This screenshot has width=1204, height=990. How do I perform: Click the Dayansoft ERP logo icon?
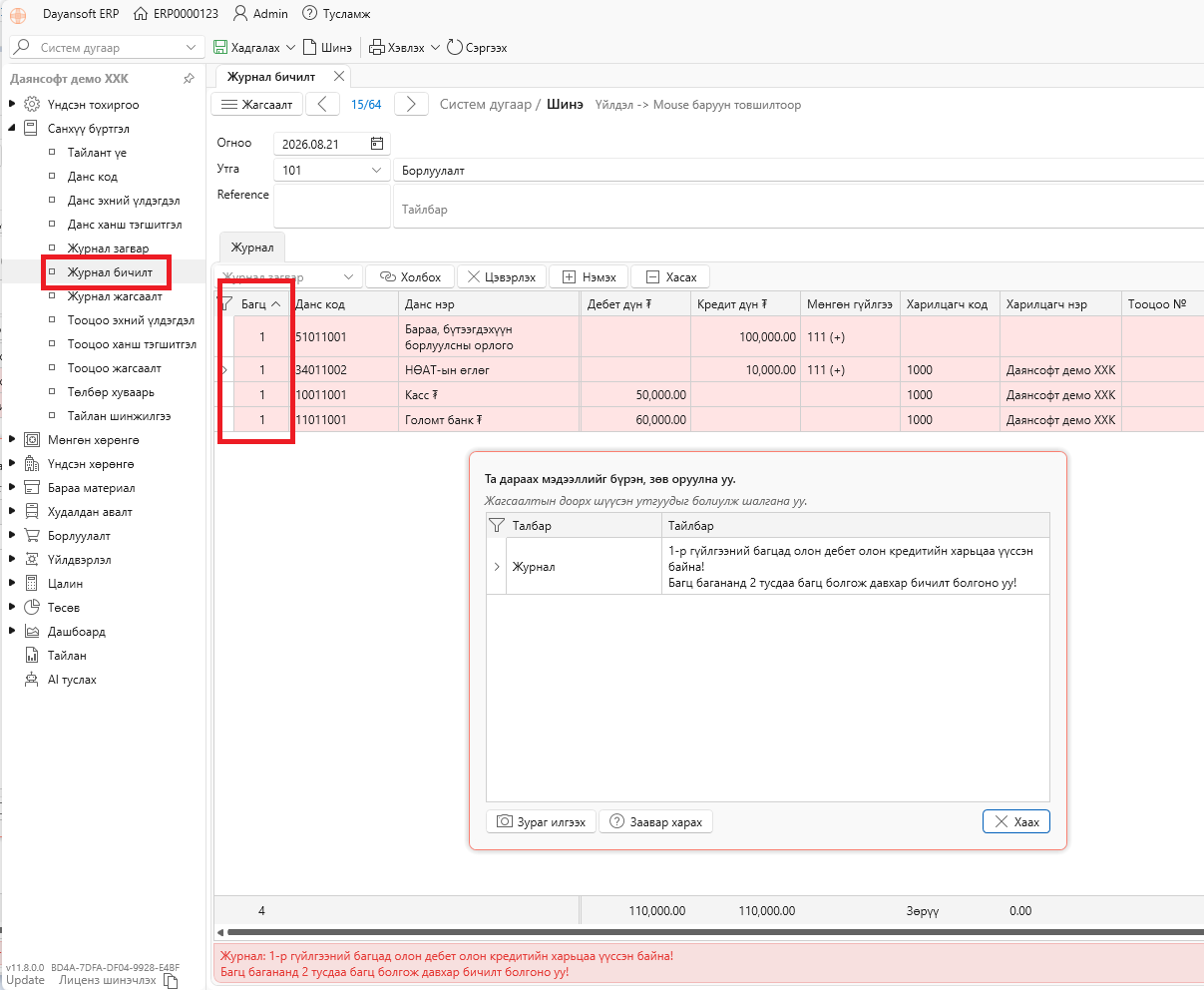point(18,14)
